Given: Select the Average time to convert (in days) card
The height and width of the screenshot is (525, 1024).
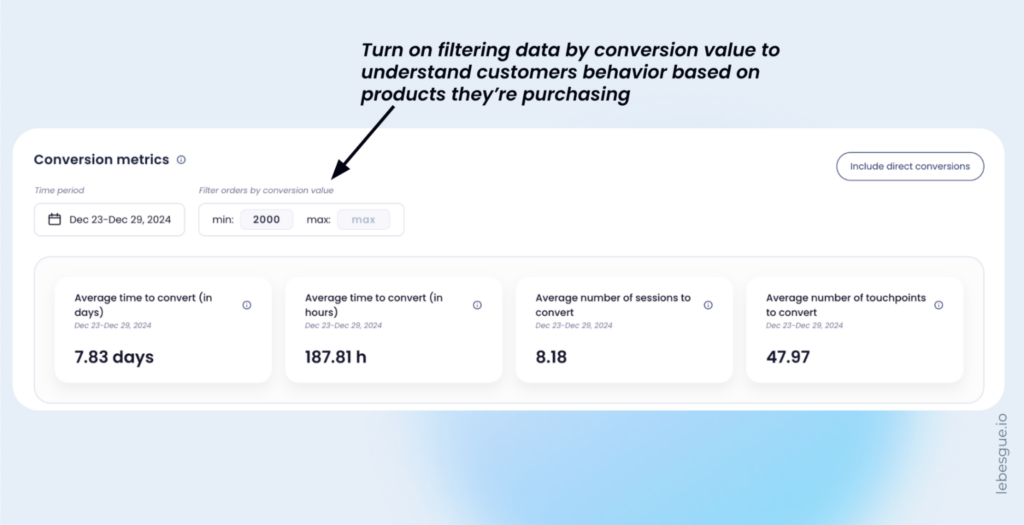Looking at the screenshot, I should point(163,330).
